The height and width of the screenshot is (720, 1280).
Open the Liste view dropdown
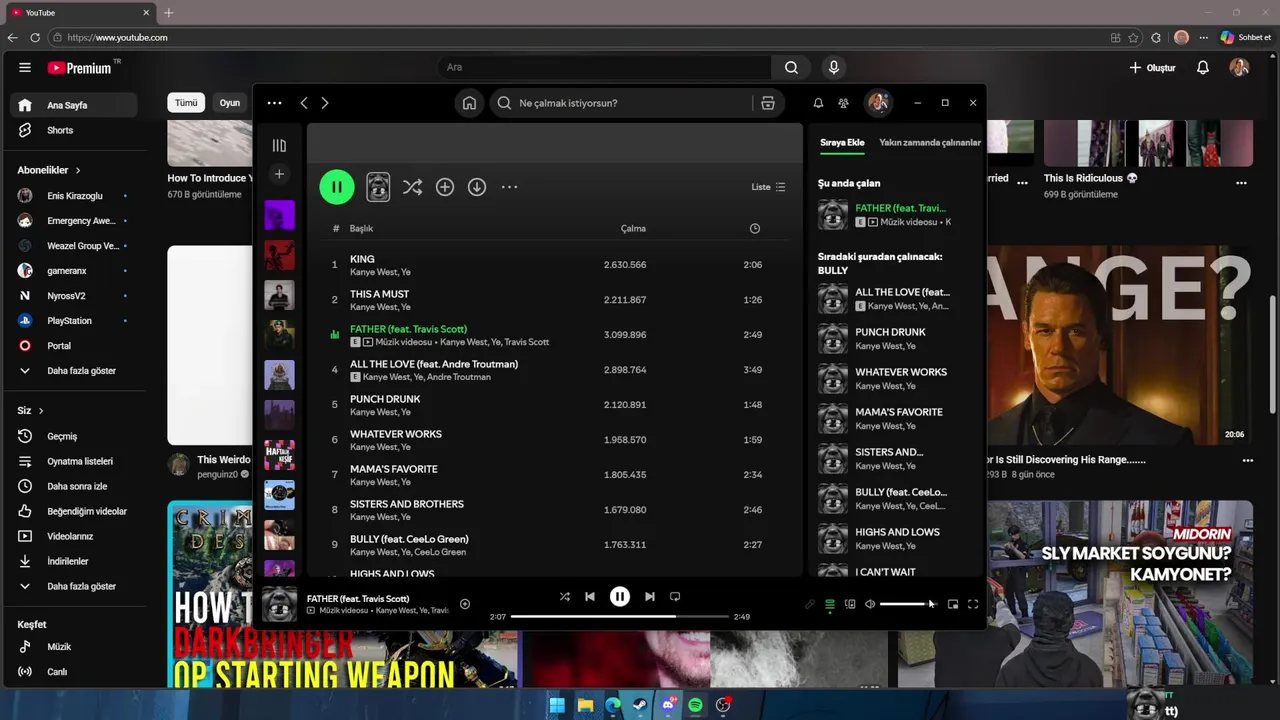768,187
